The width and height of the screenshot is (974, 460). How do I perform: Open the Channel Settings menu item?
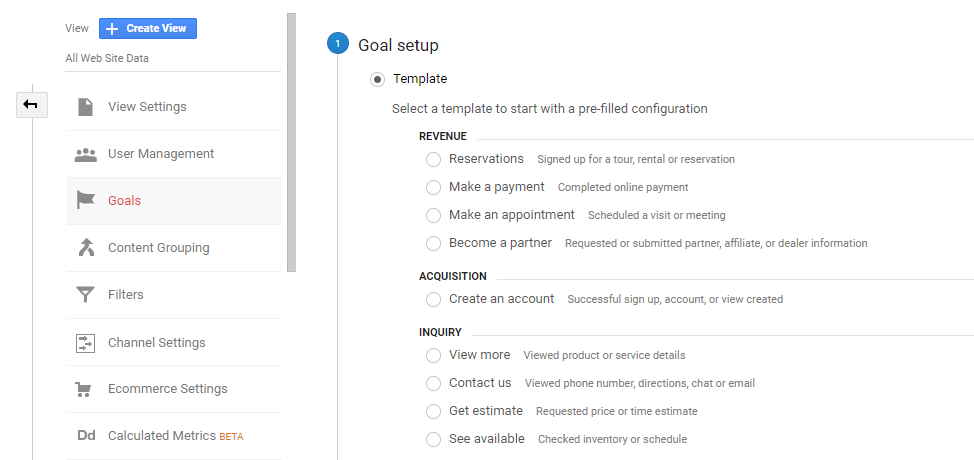pyautogui.click(x=157, y=343)
